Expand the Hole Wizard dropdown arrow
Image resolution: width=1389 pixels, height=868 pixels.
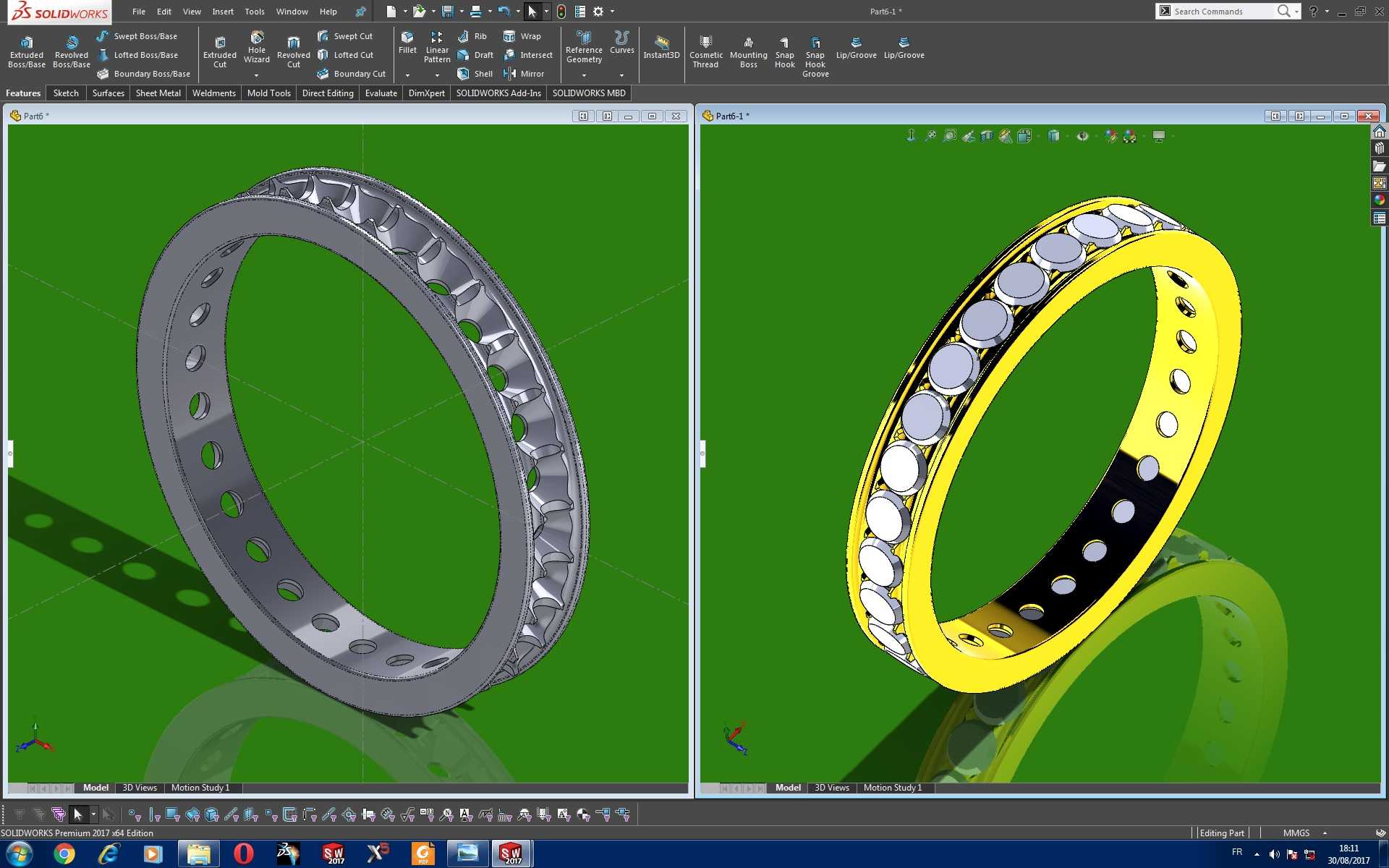(x=257, y=75)
